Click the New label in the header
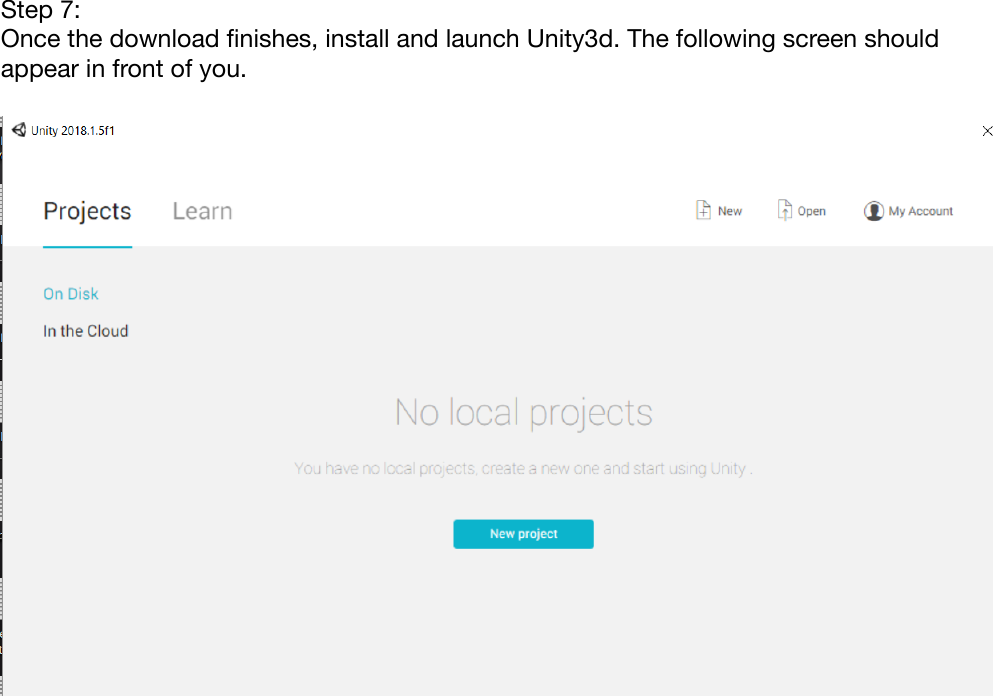This screenshot has height=696, width=993. pyautogui.click(x=730, y=211)
